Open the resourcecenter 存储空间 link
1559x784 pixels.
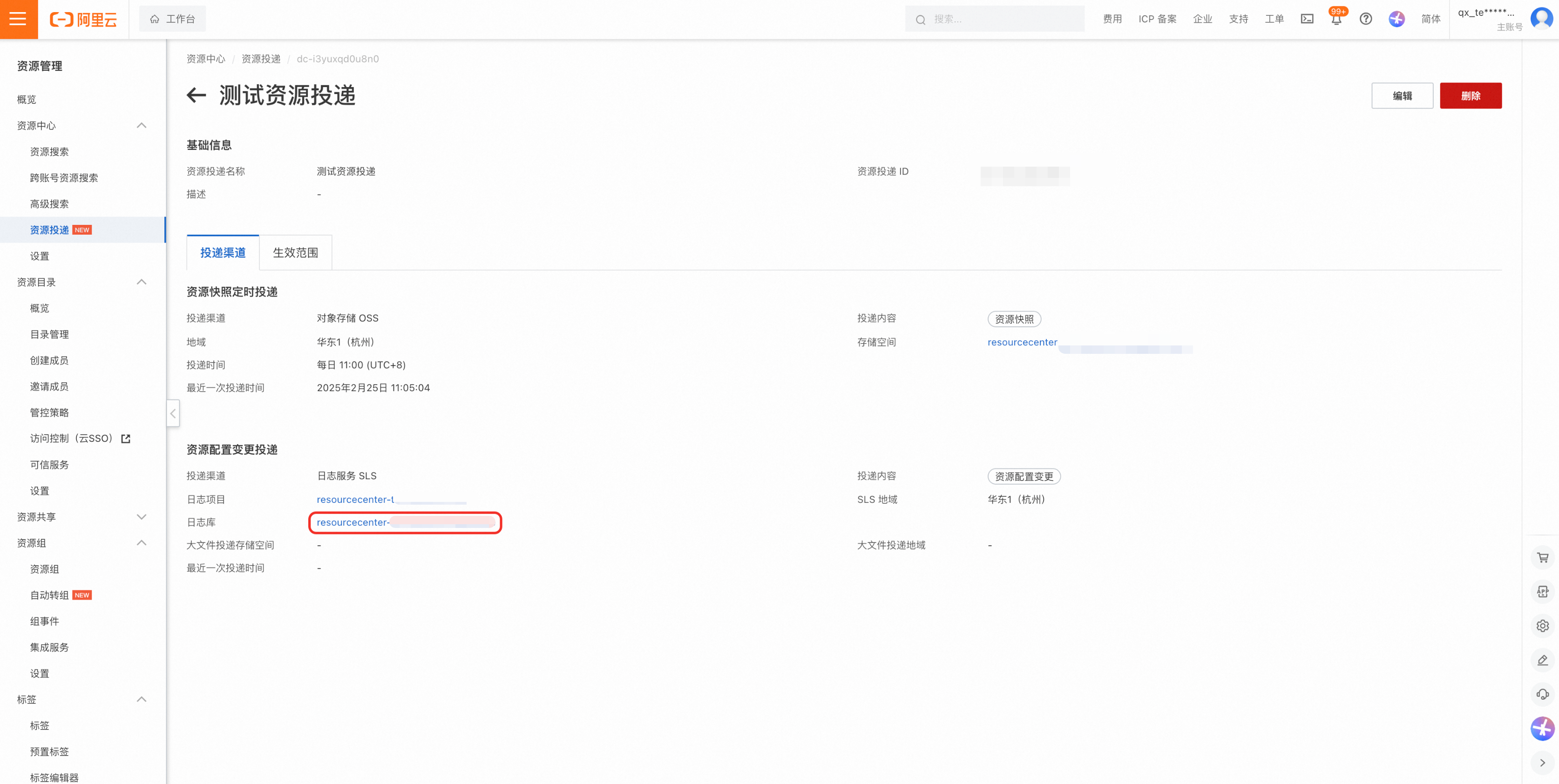tap(1022, 342)
